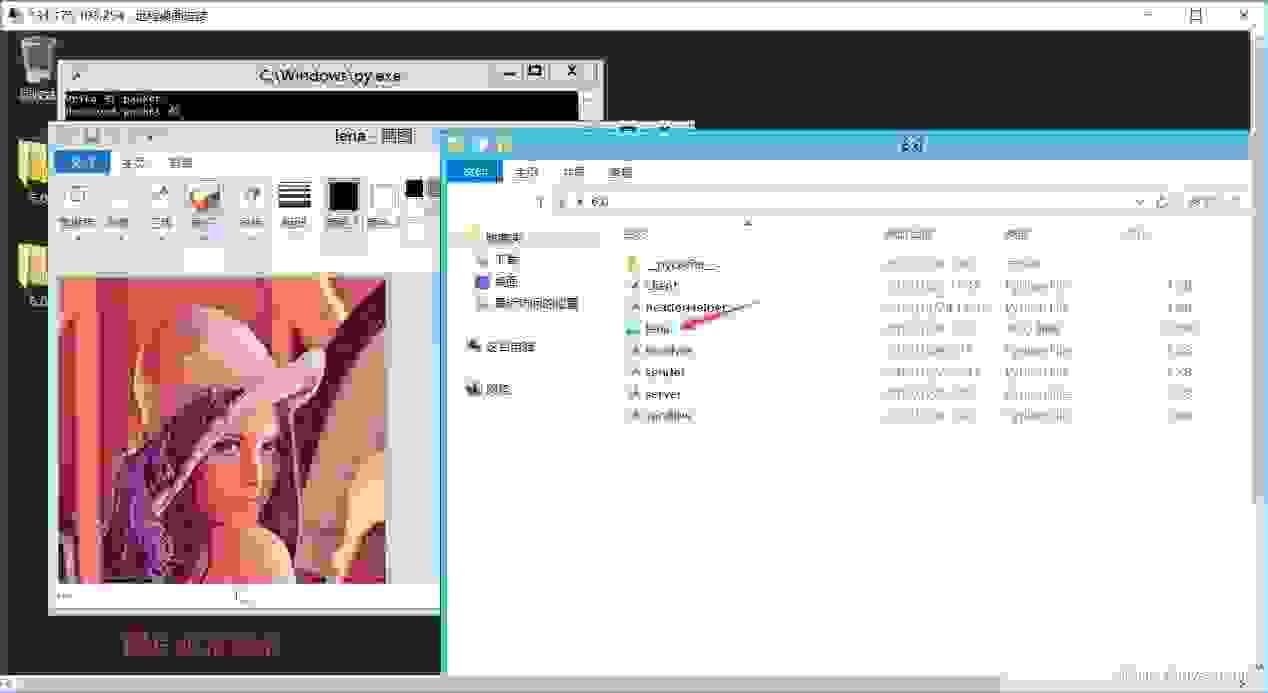Image resolution: width=1268 pixels, height=693 pixels.
Task: Click the __pycache__ folder icon
Action: tap(633, 265)
